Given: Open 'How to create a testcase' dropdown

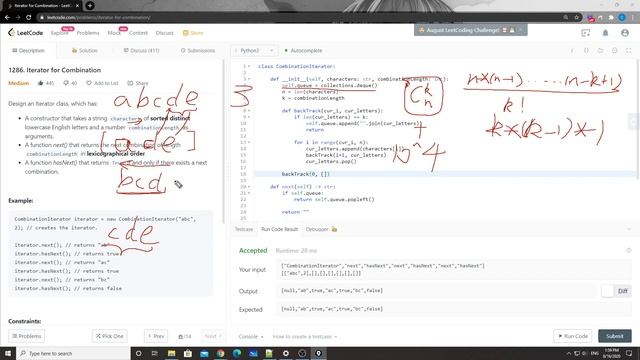Looking at the screenshot, I should [x=305, y=337].
